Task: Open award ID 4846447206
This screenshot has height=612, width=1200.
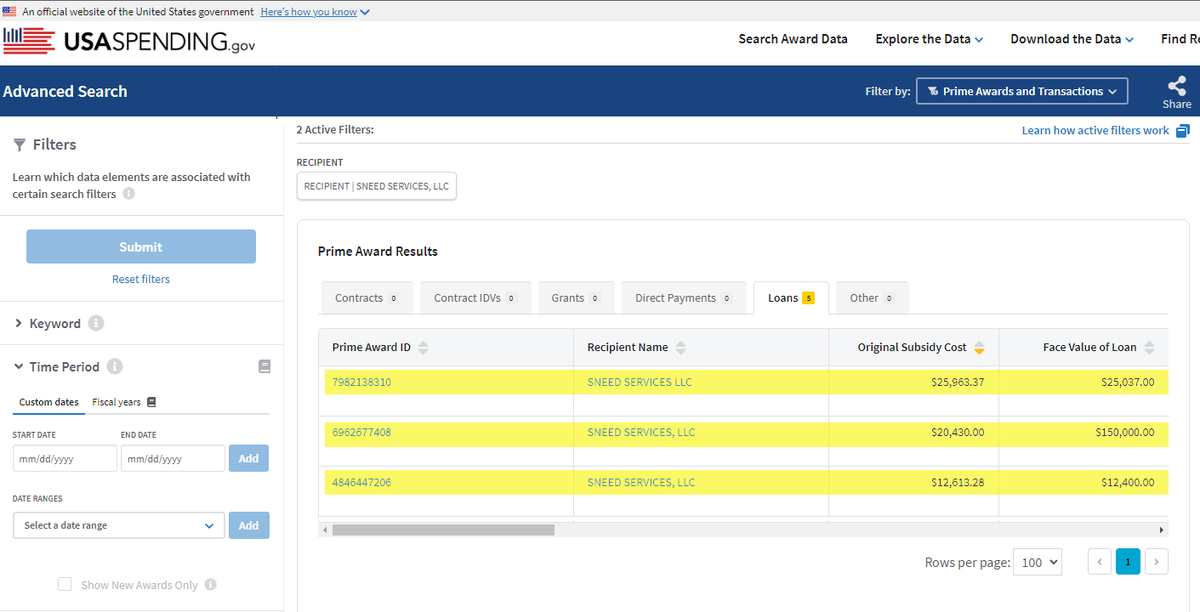Action: point(361,482)
